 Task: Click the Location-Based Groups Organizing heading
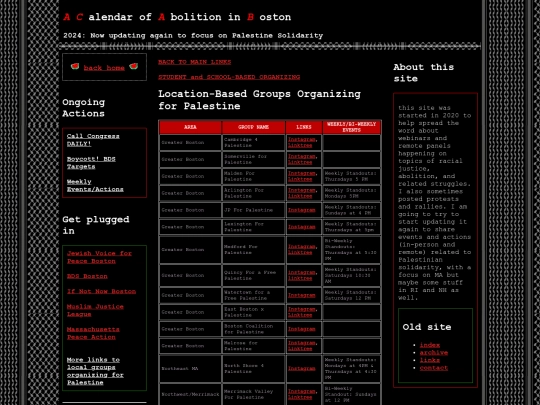tap(259, 100)
